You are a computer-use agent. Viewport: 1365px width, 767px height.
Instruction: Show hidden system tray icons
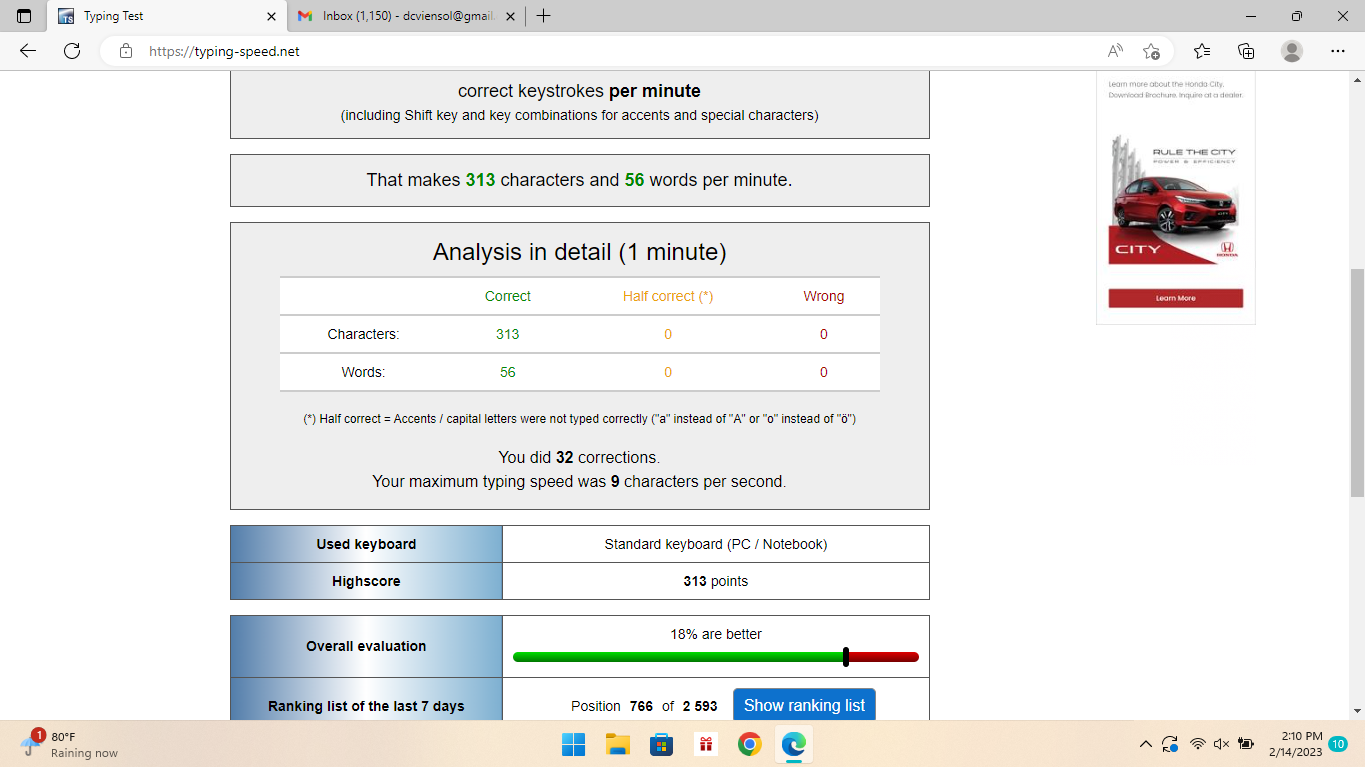[x=1145, y=744]
